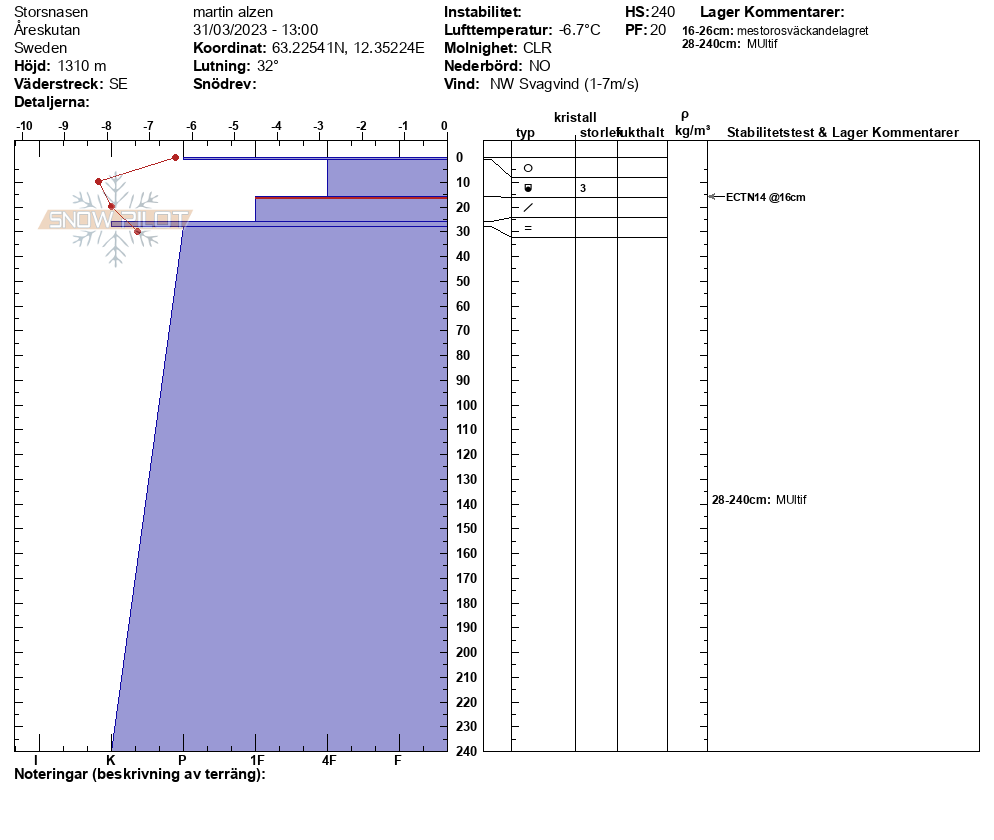Click the 'fukthalt' column header
The width and height of the screenshot is (994, 840).
(641, 132)
